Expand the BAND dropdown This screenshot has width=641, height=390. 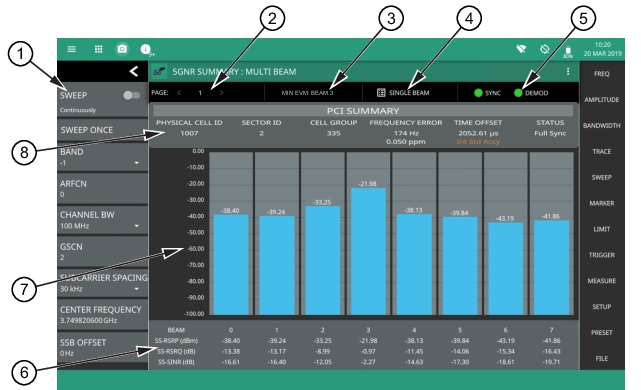coord(102,157)
